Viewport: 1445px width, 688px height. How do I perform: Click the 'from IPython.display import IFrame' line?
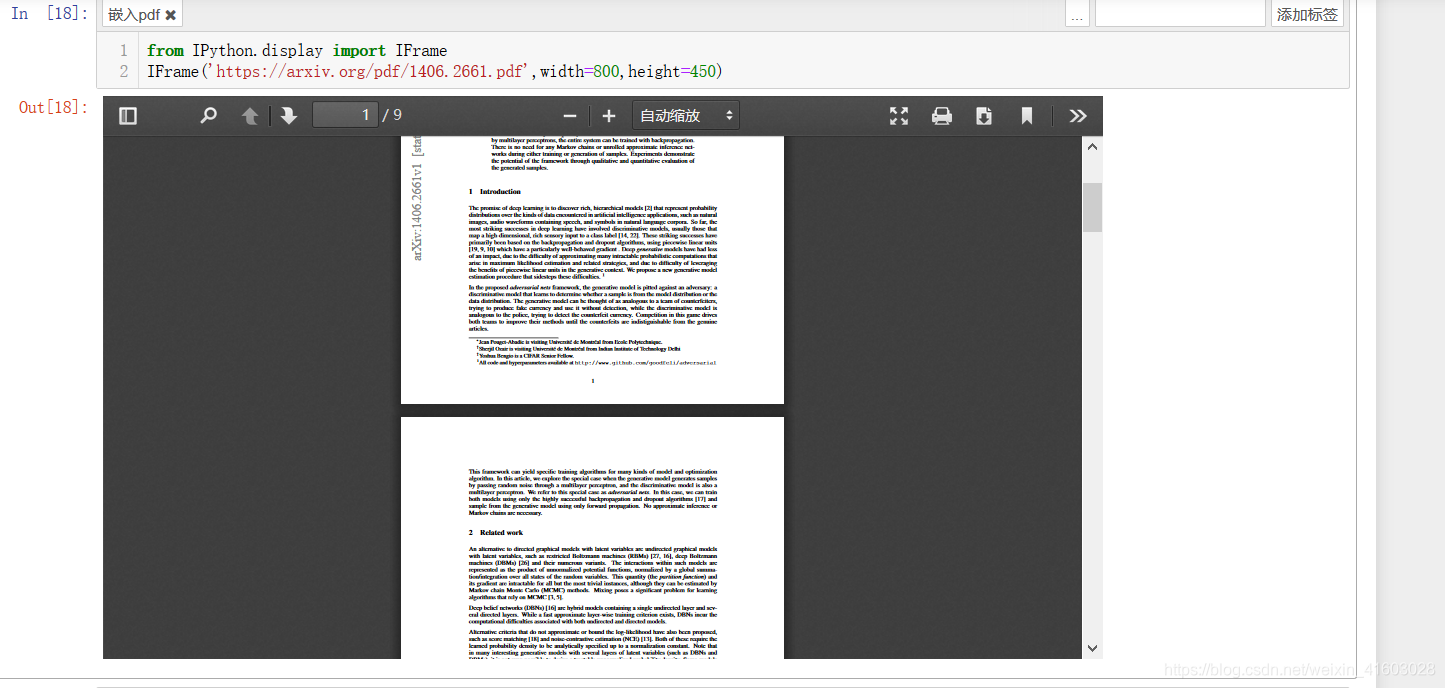pos(297,50)
